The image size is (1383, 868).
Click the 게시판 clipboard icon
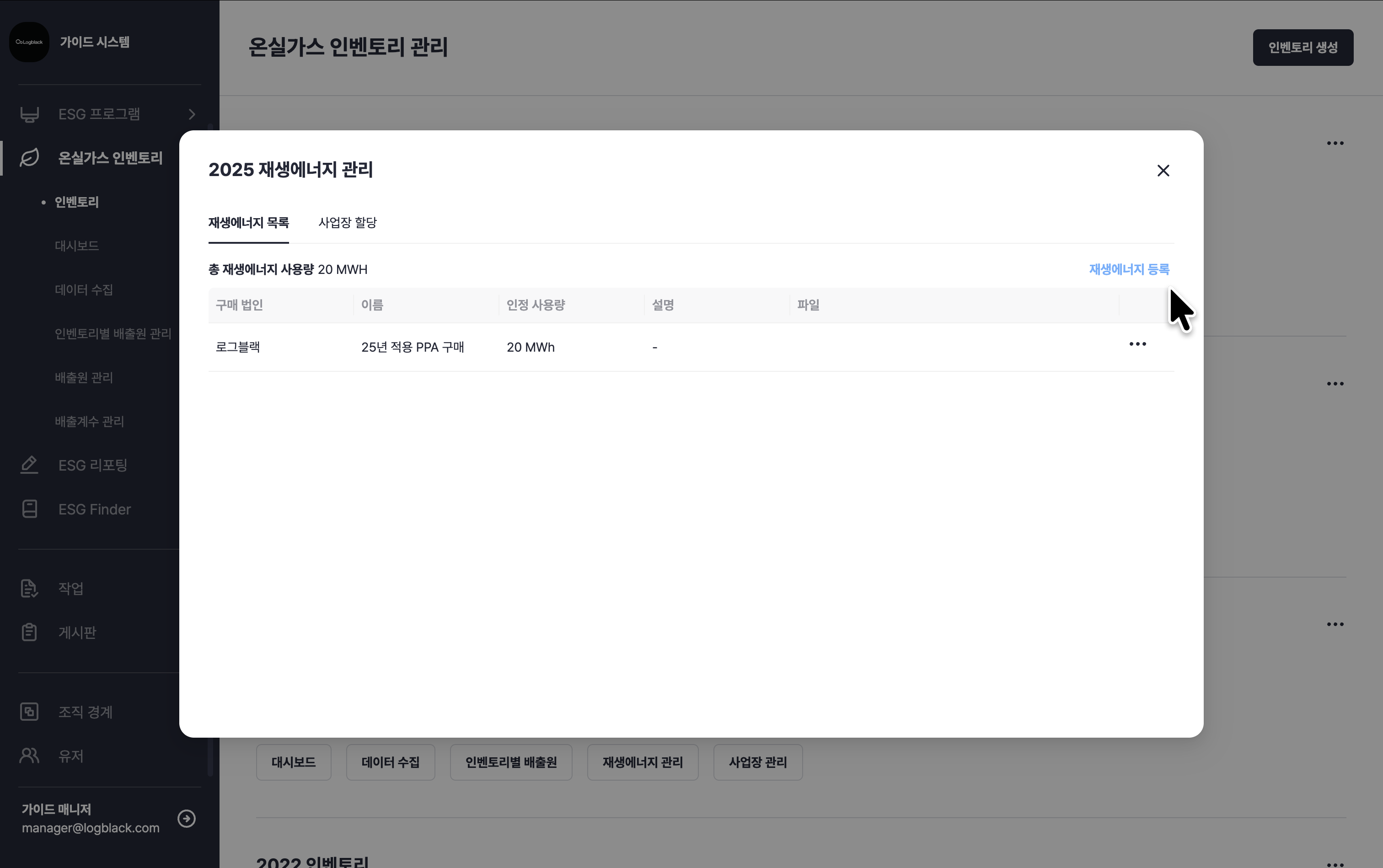29,632
